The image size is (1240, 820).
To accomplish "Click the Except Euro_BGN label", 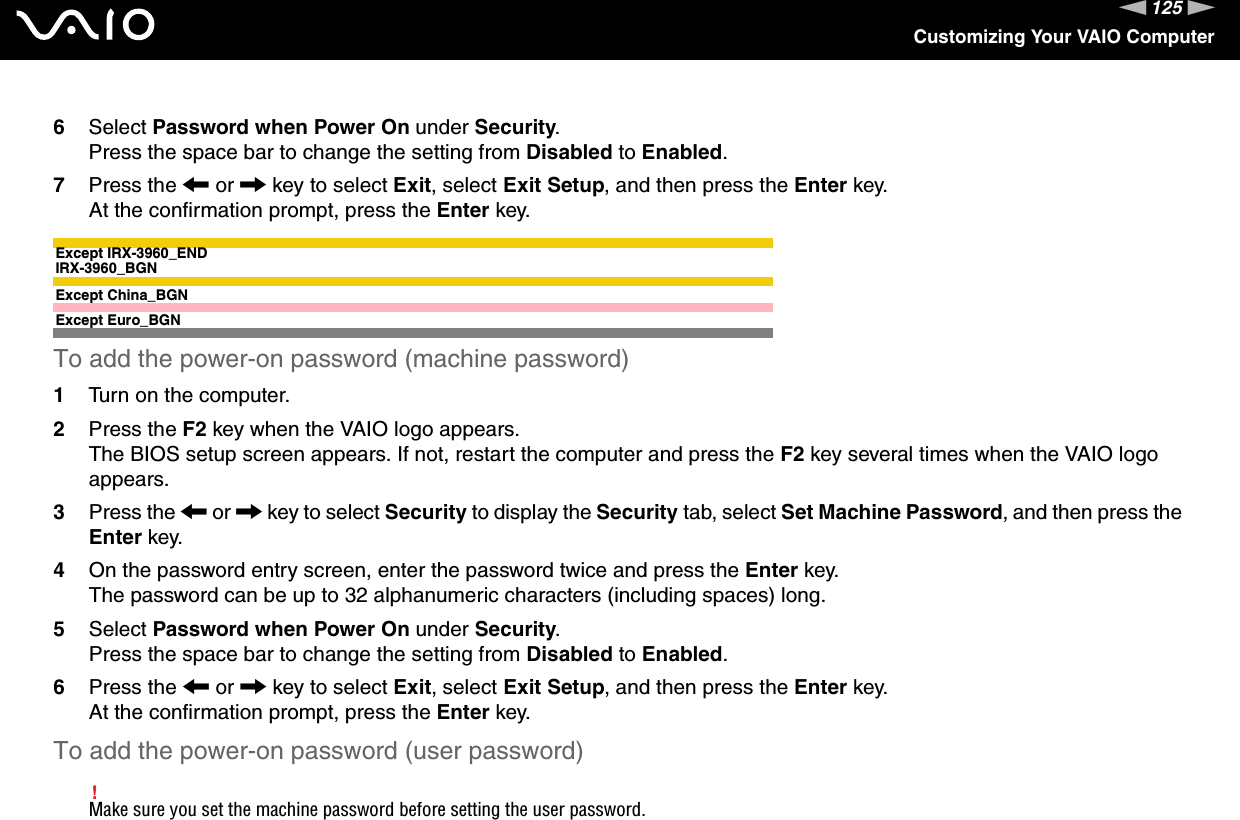I will 118,320.
